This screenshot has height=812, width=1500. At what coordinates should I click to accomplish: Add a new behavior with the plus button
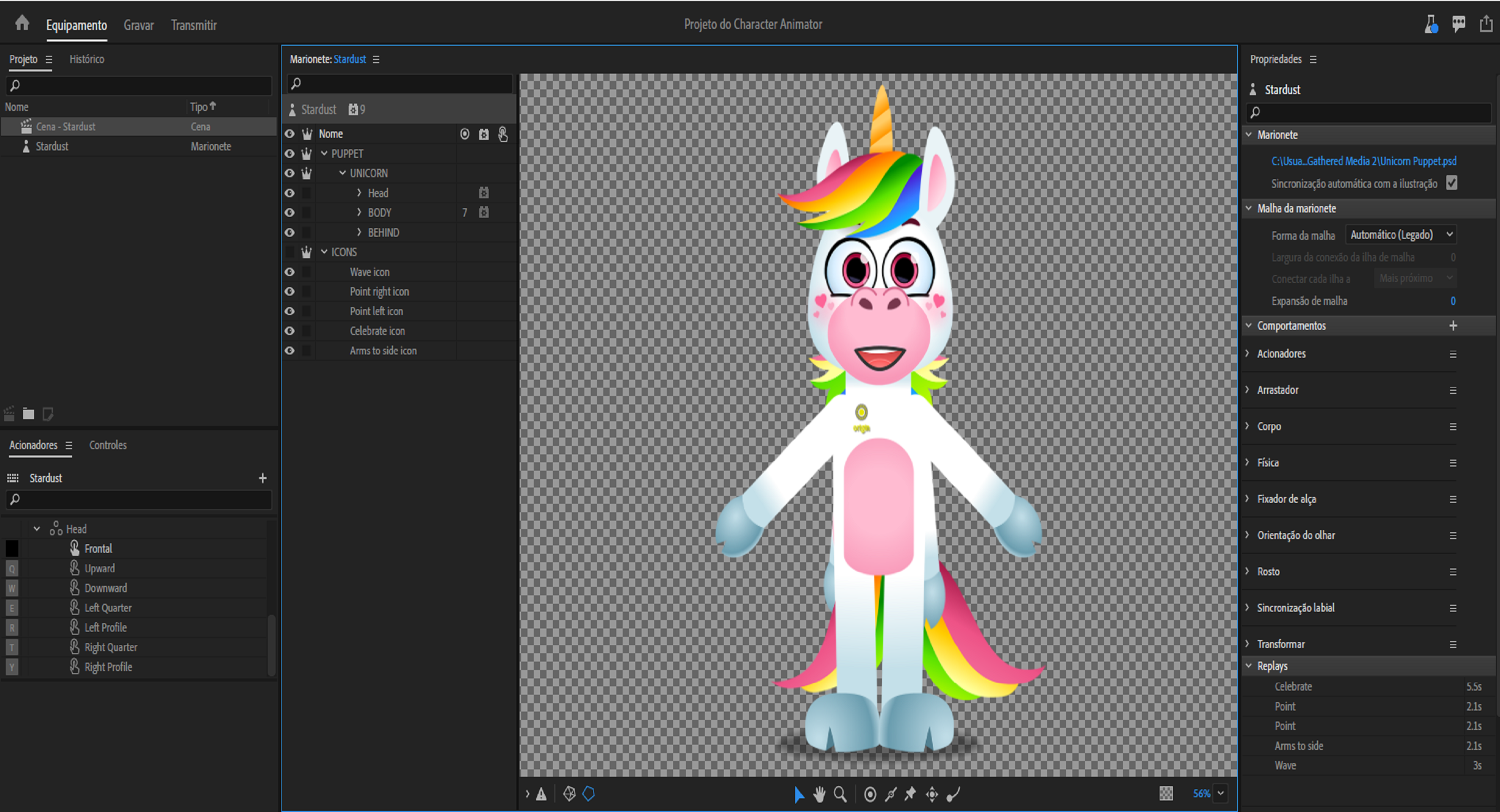[1453, 326]
